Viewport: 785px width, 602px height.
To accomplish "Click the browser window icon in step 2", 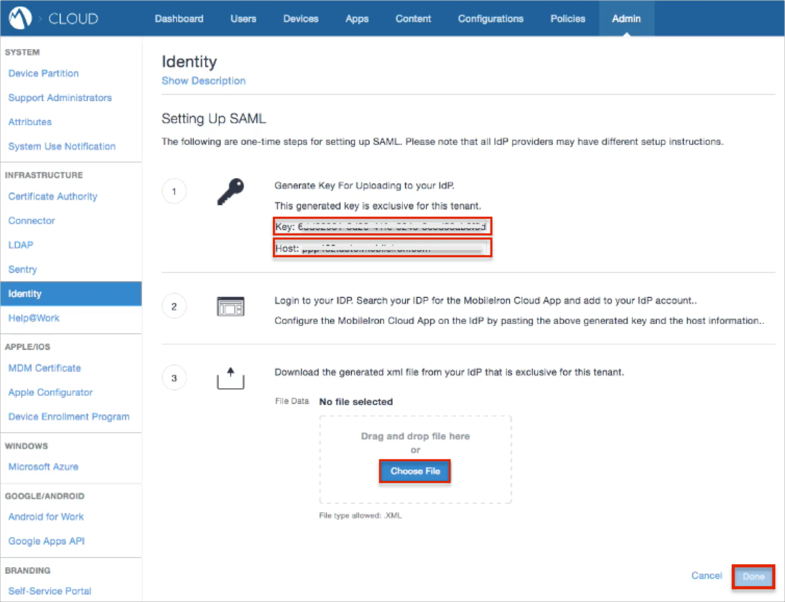I will click(230, 306).
